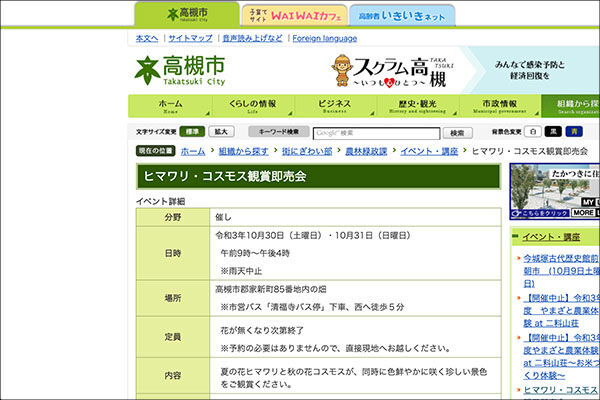
Task: Change background color to black 黒
Action: [553, 132]
